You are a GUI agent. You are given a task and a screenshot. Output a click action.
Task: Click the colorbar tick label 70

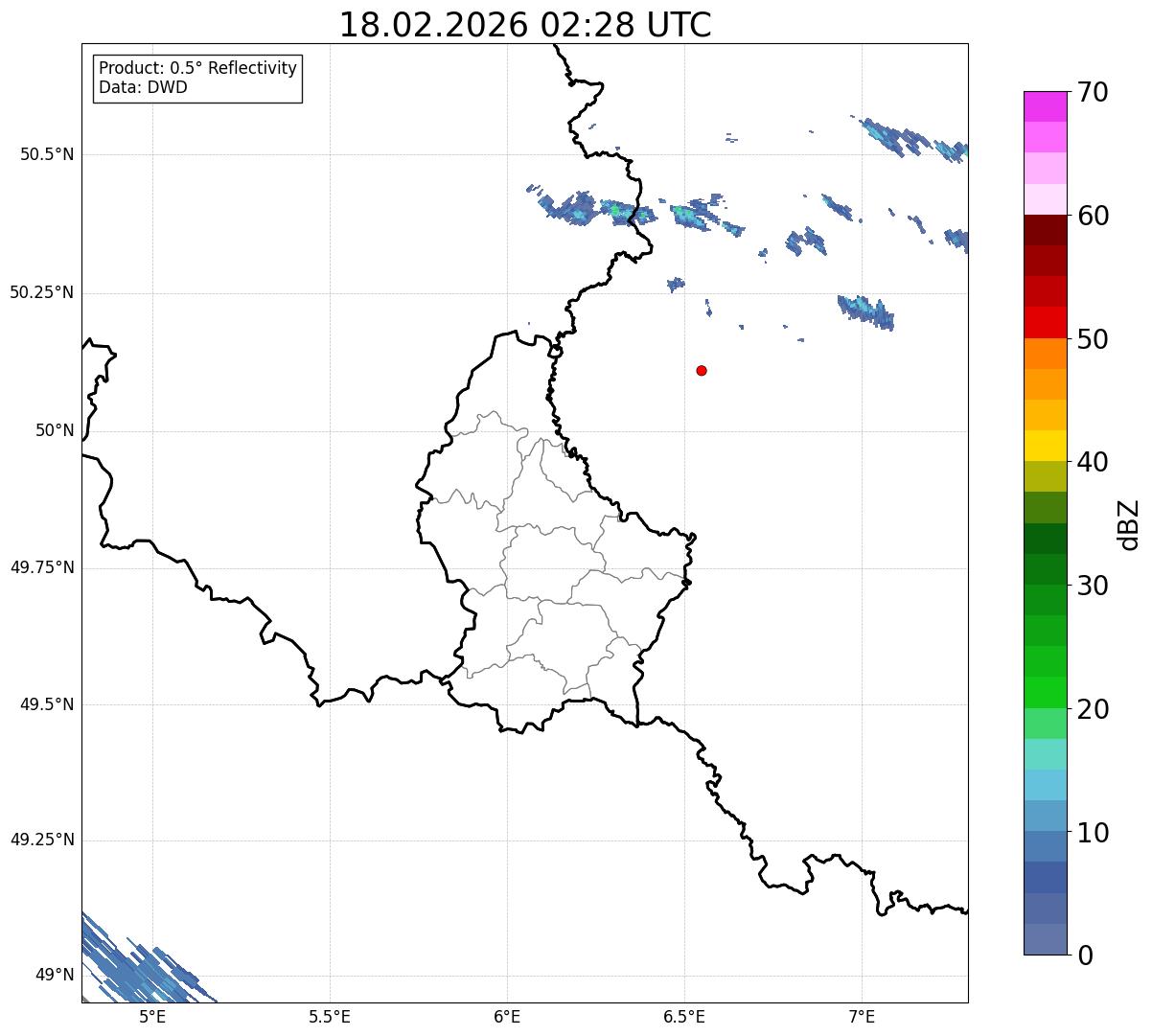[1093, 92]
